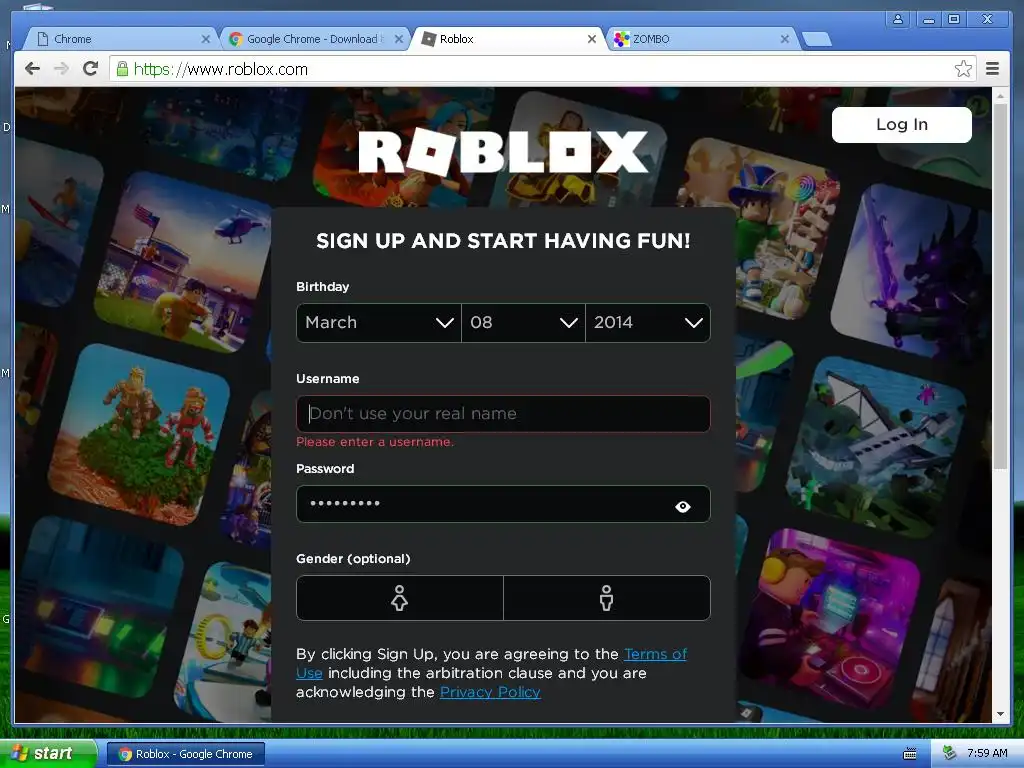Open a new tab button
This screenshot has height=768, width=1024.
click(x=816, y=39)
